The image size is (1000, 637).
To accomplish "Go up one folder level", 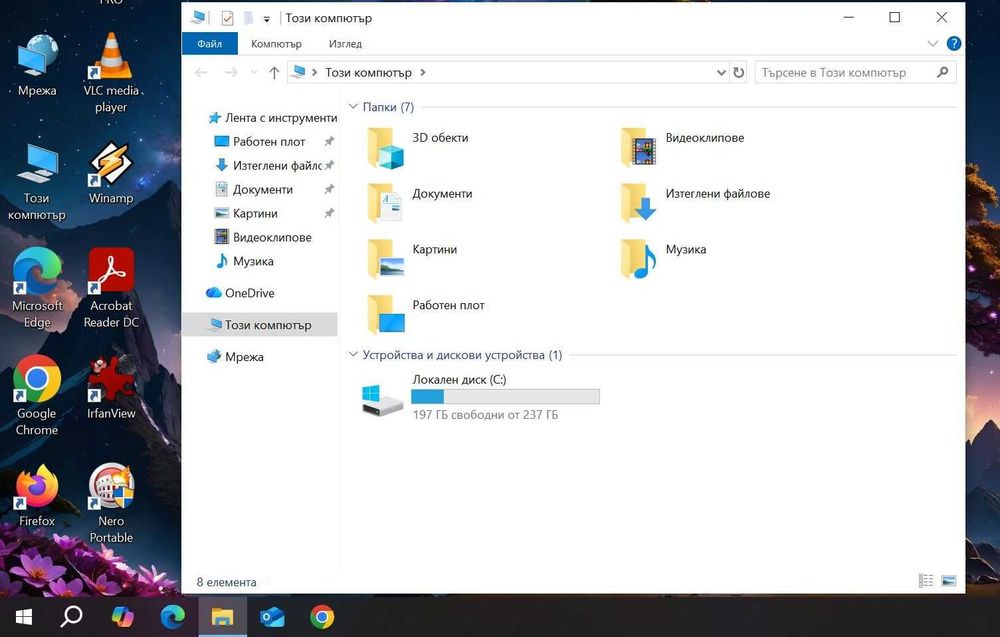I will pos(274,73).
